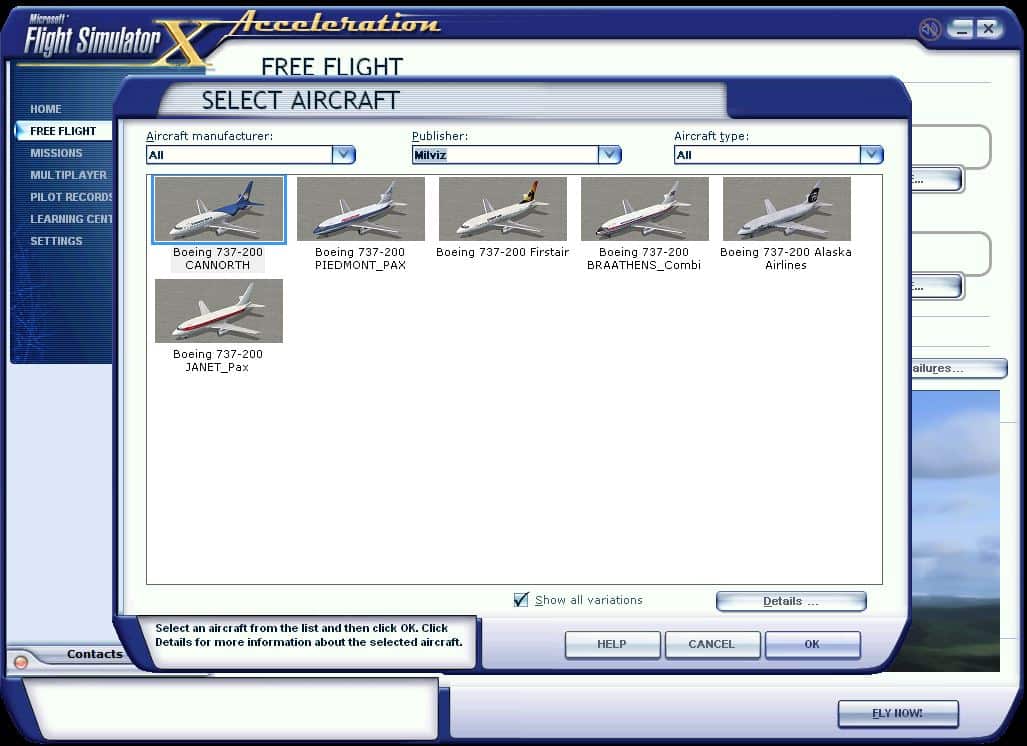Image resolution: width=1027 pixels, height=746 pixels.
Task: Select the Boeing 737-200 CANNORTH aircraft thumbnail
Action: (x=218, y=209)
